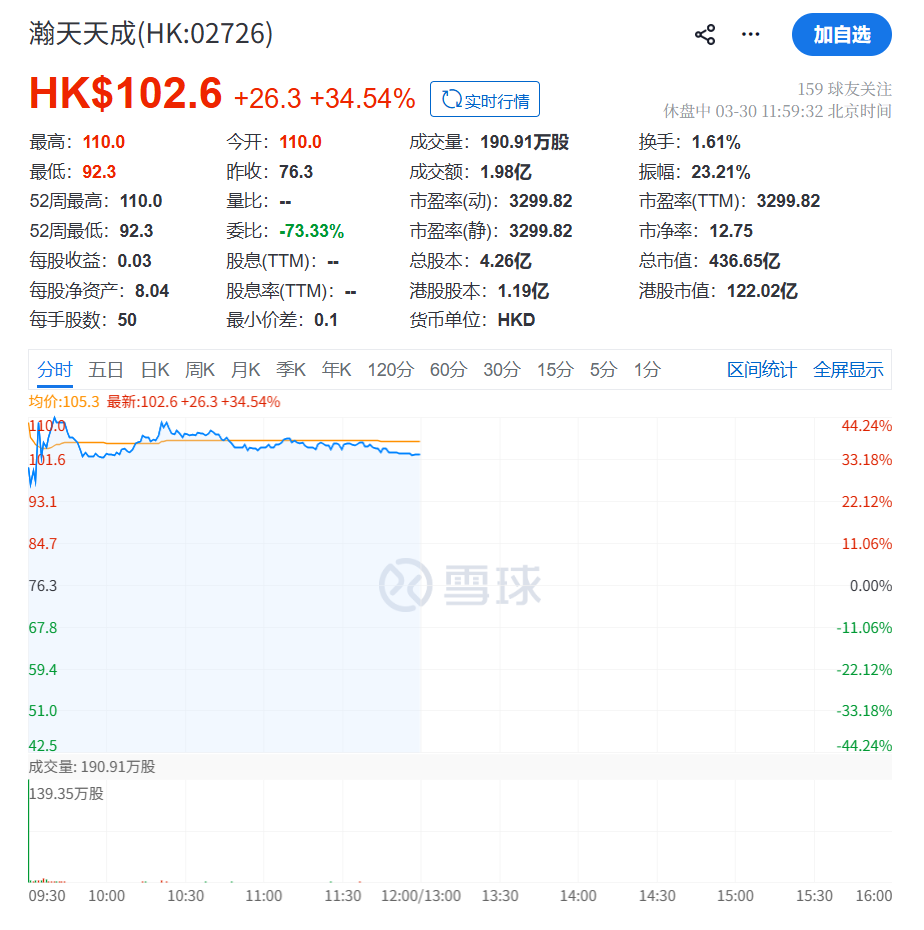Select the 1分 one-minute chart
Screen dimensions: 924x930
tap(646, 369)
